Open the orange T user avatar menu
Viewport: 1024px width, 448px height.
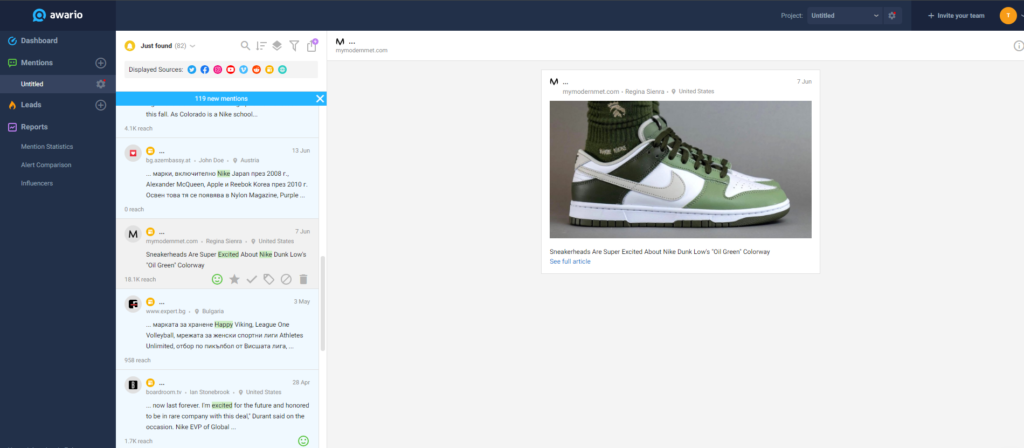point(1008,16)
